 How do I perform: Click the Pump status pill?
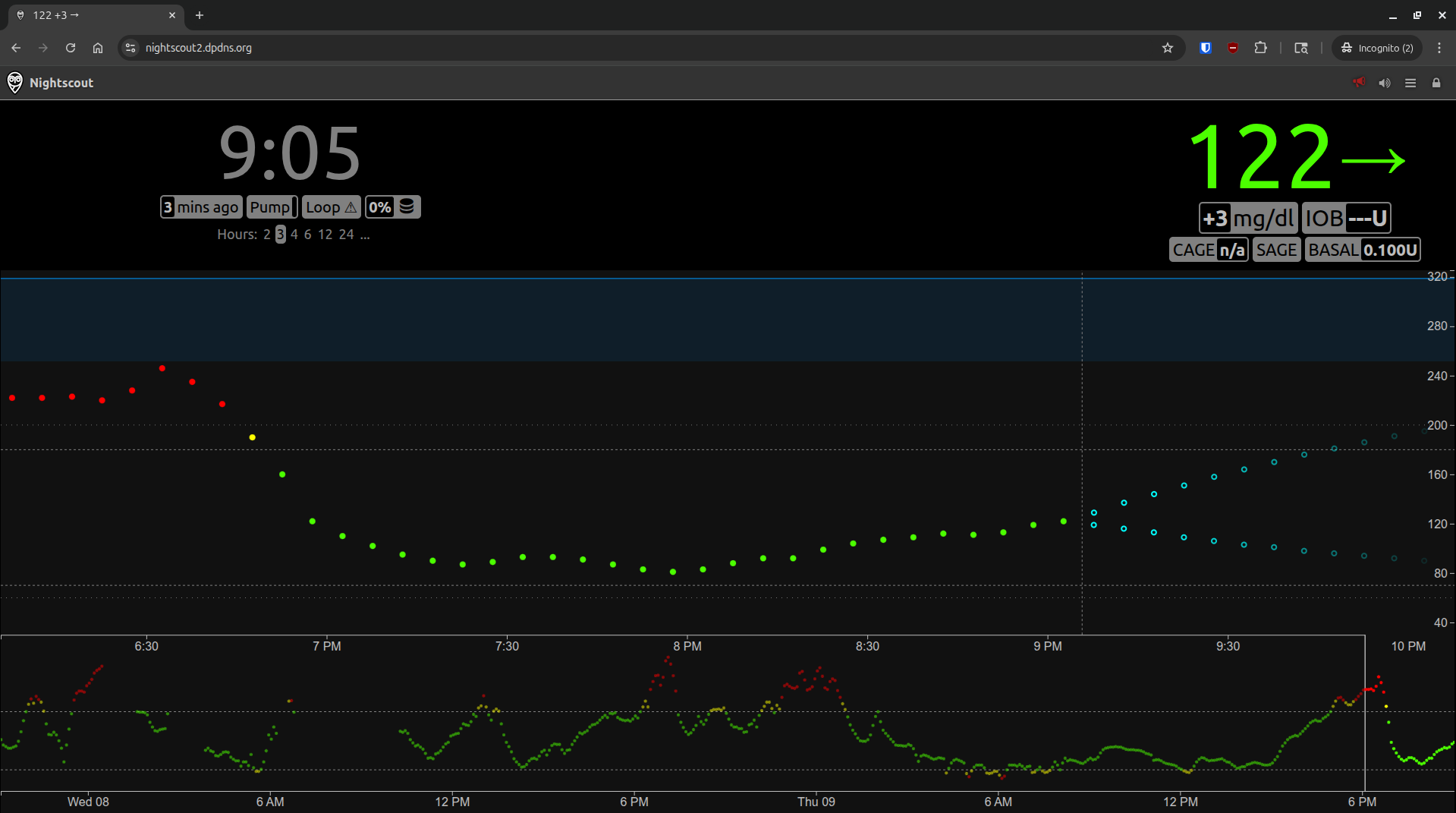271,207
